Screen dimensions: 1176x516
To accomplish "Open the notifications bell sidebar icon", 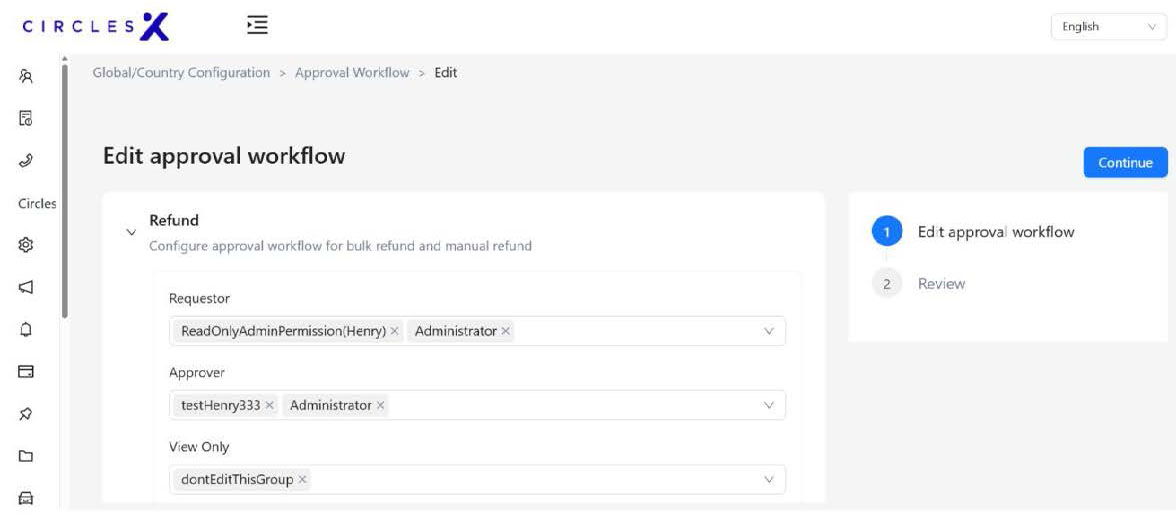I will 27,329.
